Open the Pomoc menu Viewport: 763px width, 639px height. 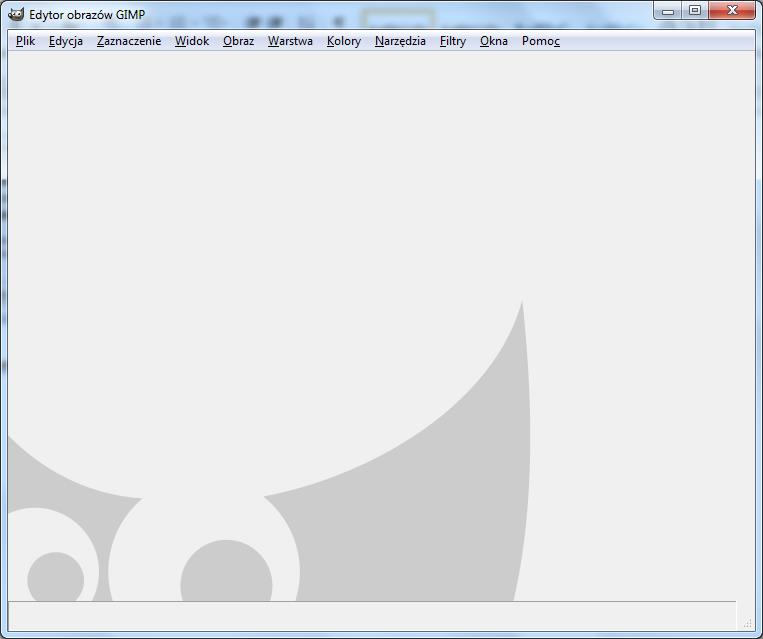pyautogui.click(x=541, y=41)
